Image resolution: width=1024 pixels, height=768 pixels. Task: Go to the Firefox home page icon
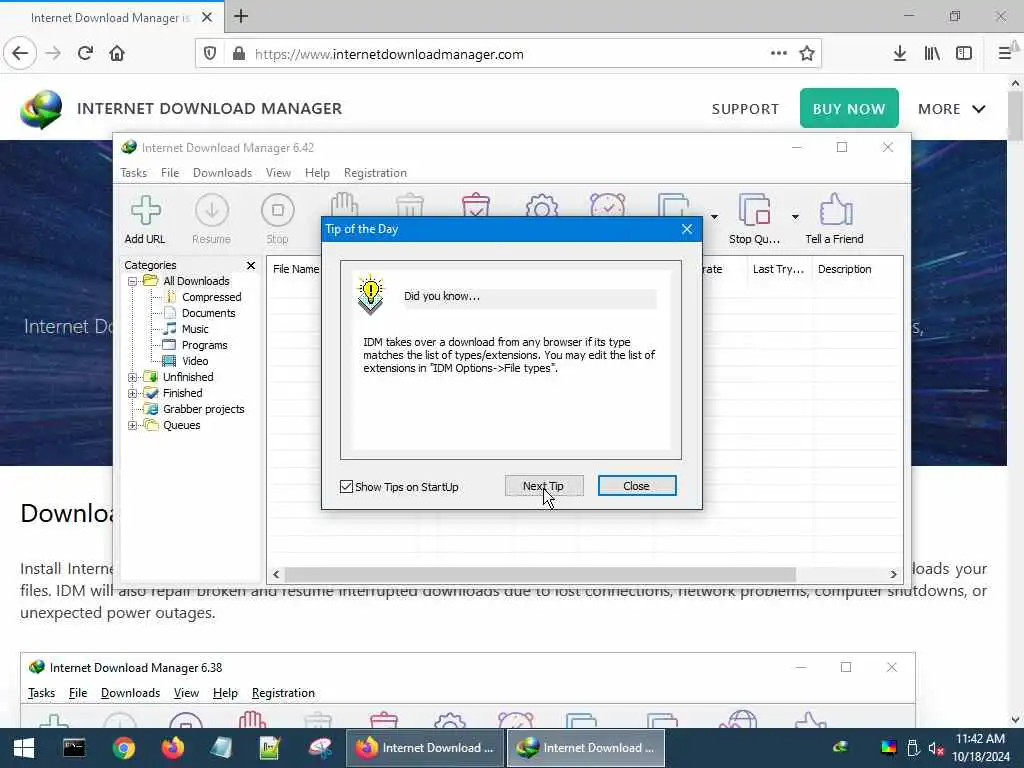(x=117, y=54)
